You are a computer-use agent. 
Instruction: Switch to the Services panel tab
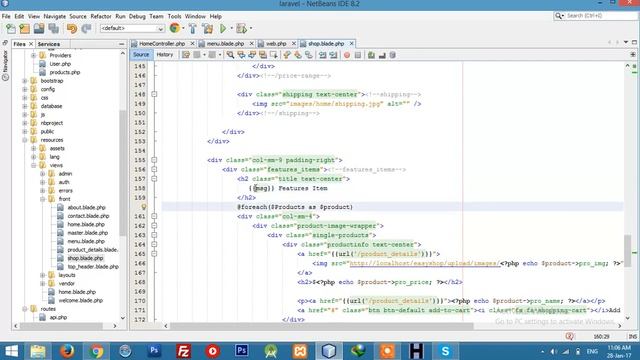49,44
